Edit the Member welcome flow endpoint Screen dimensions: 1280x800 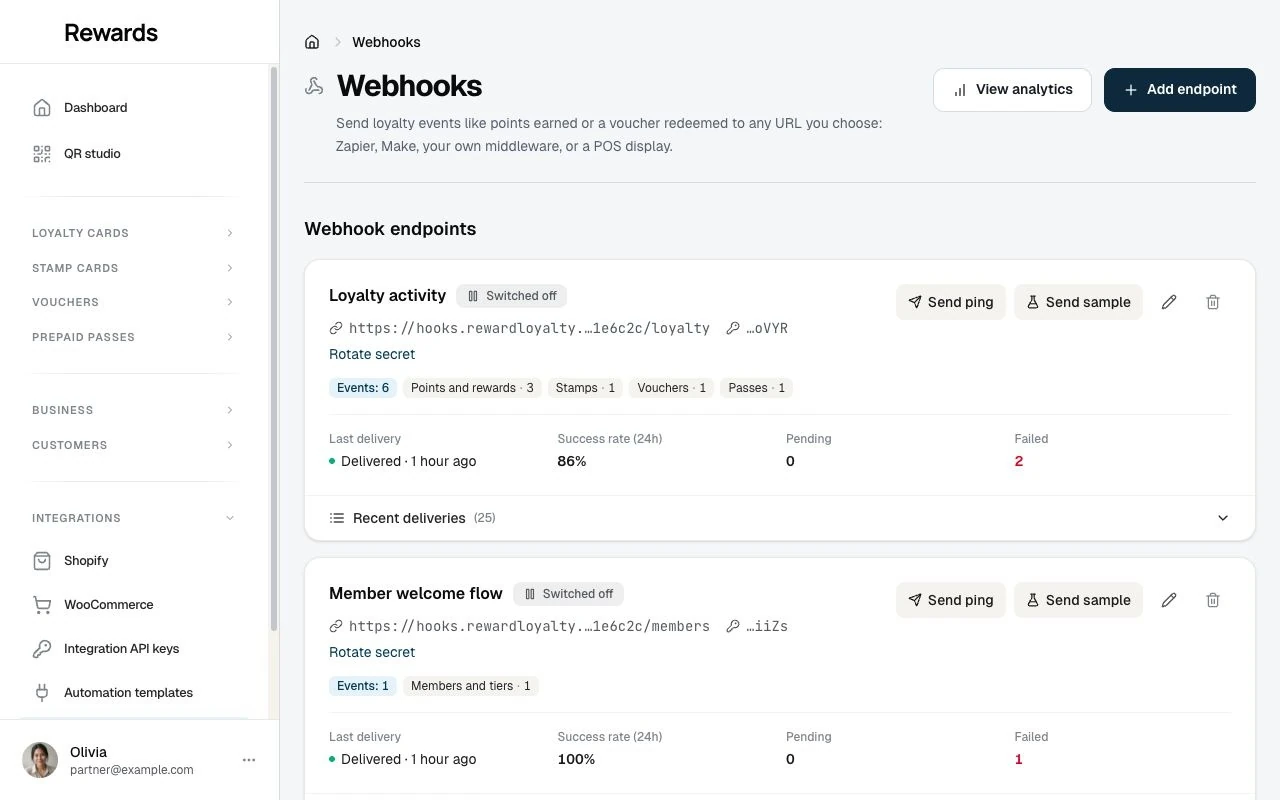1169,600
